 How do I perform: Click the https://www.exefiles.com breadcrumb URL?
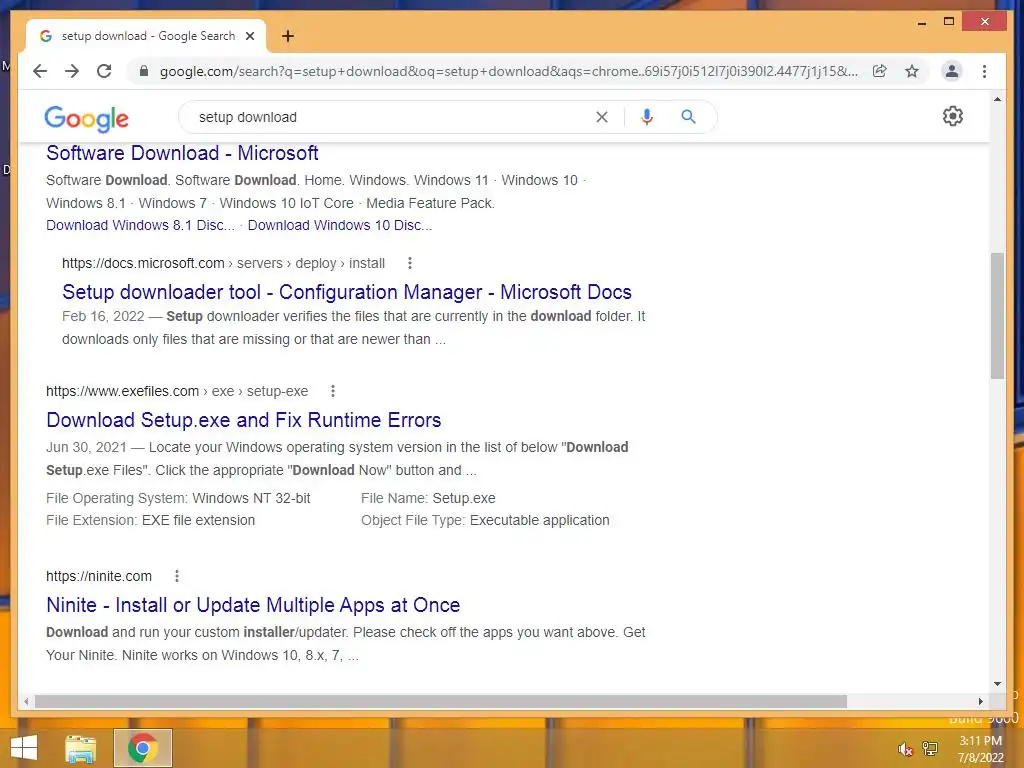tap(177, 391)
